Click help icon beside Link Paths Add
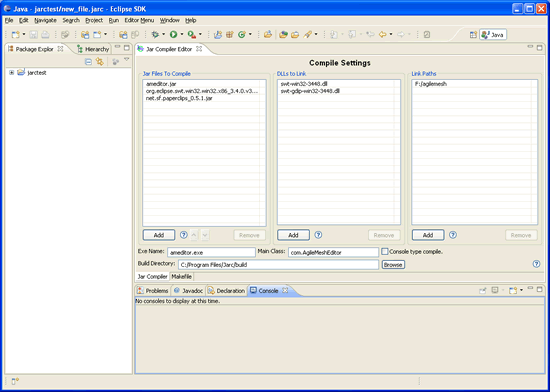The image size is (550, 392). click(453, 235)
